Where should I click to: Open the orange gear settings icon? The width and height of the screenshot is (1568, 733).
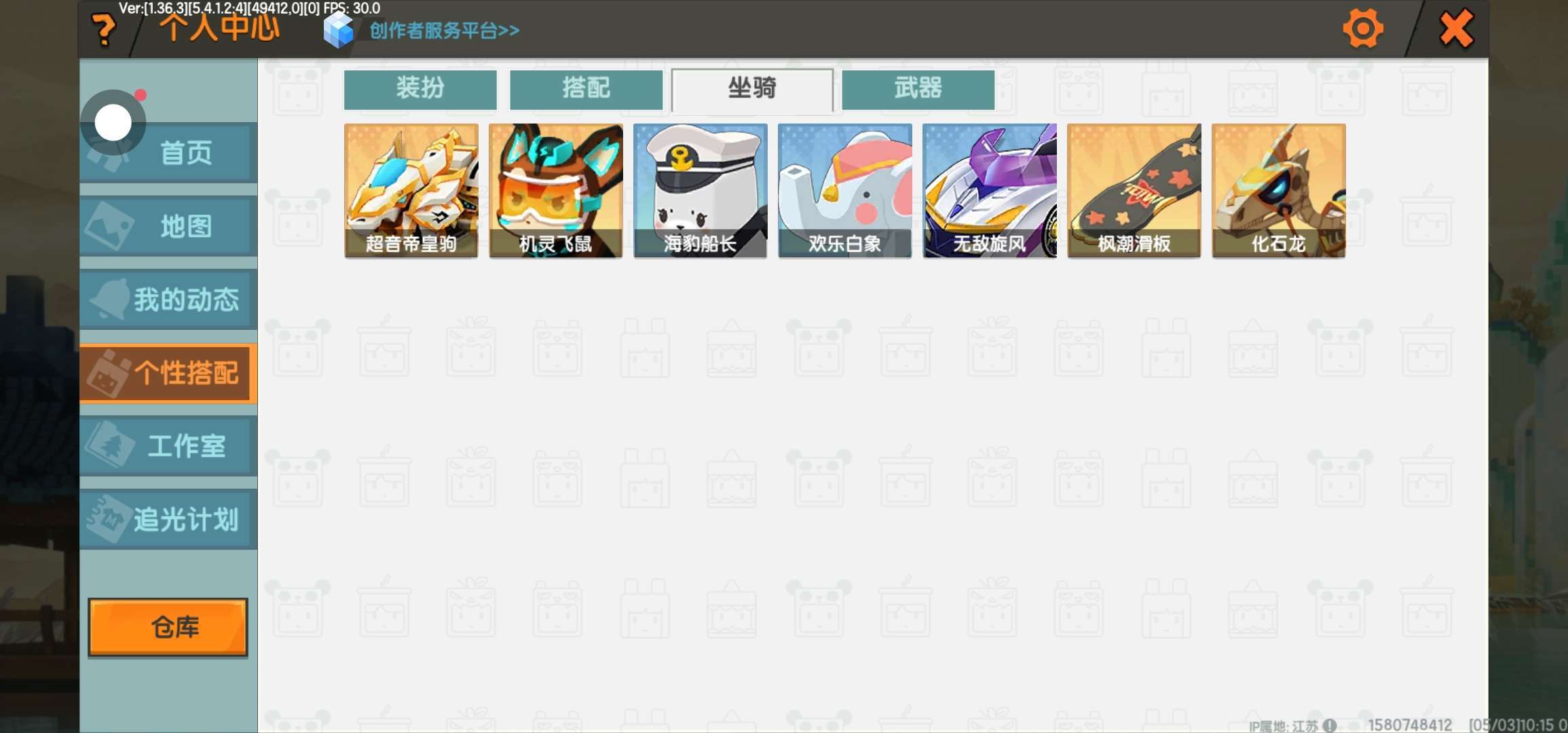pos(1362,29)
